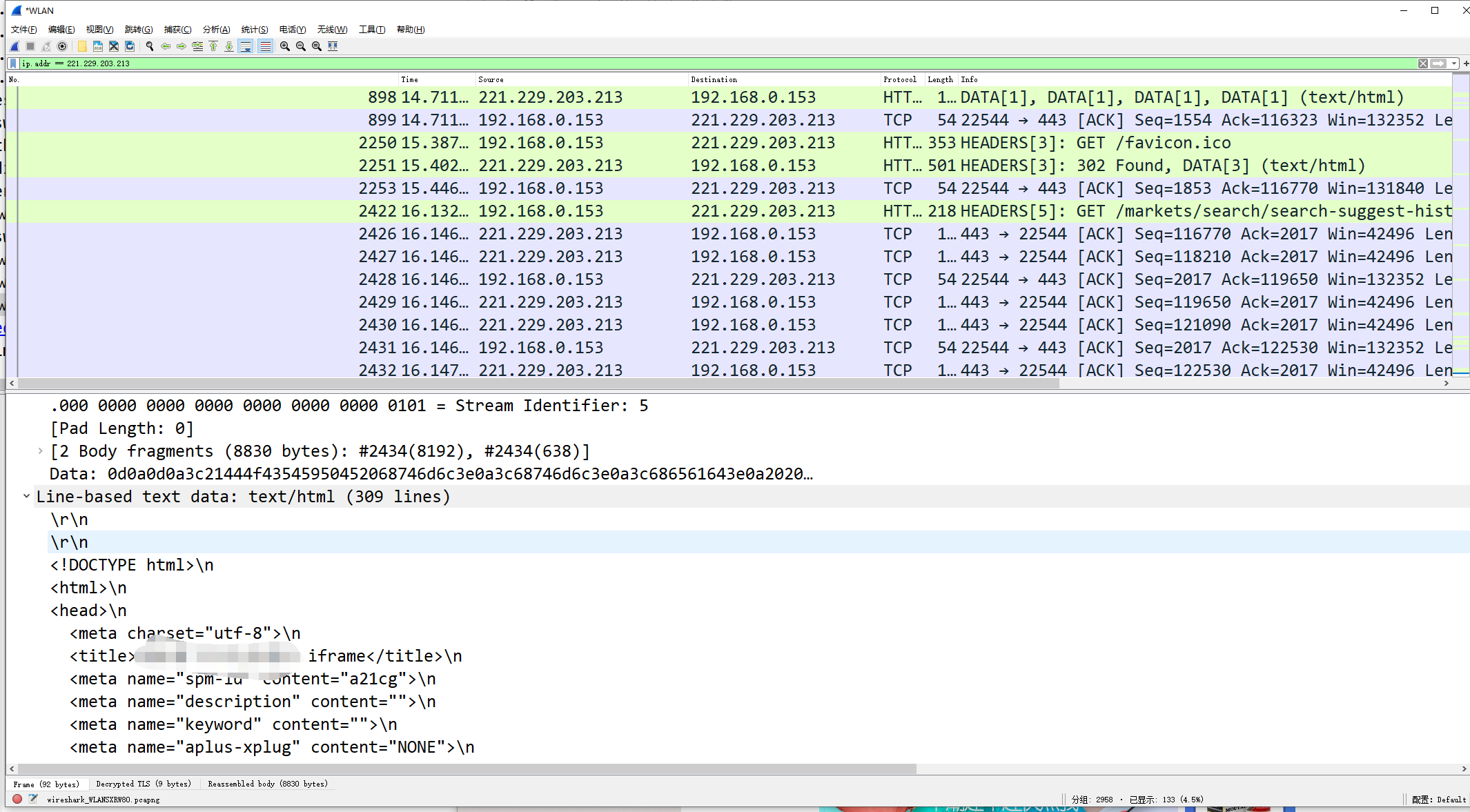Open capture options settings
The width and height of the screenshot is (1470, 812).
click(62, 46)
